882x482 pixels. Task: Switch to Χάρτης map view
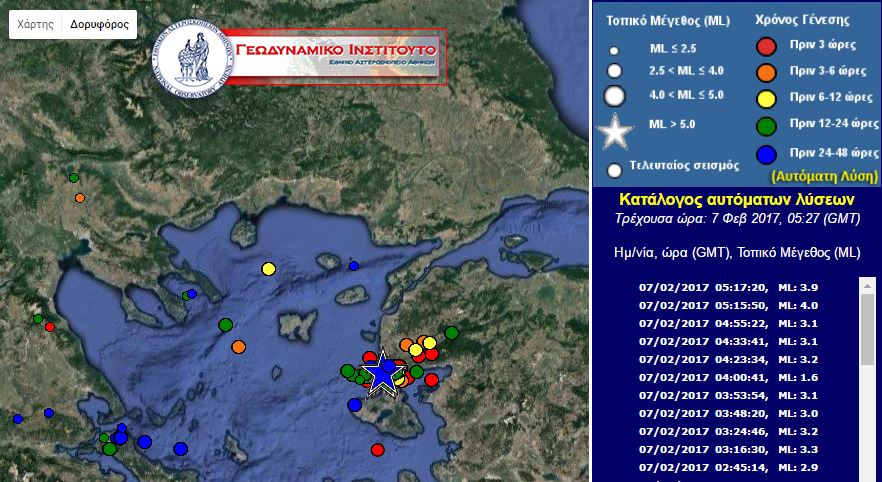35,25
